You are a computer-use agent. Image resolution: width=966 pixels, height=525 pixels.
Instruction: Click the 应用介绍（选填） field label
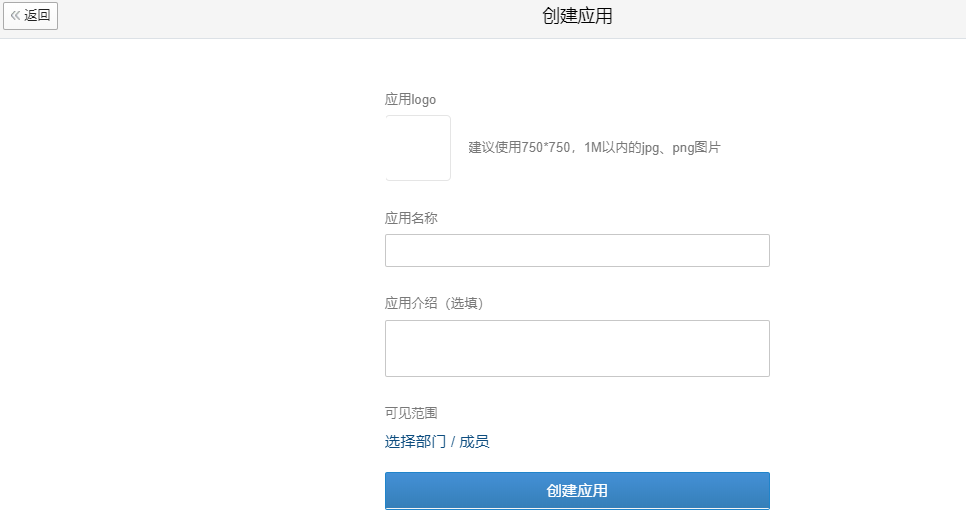[x=434, y=303]
